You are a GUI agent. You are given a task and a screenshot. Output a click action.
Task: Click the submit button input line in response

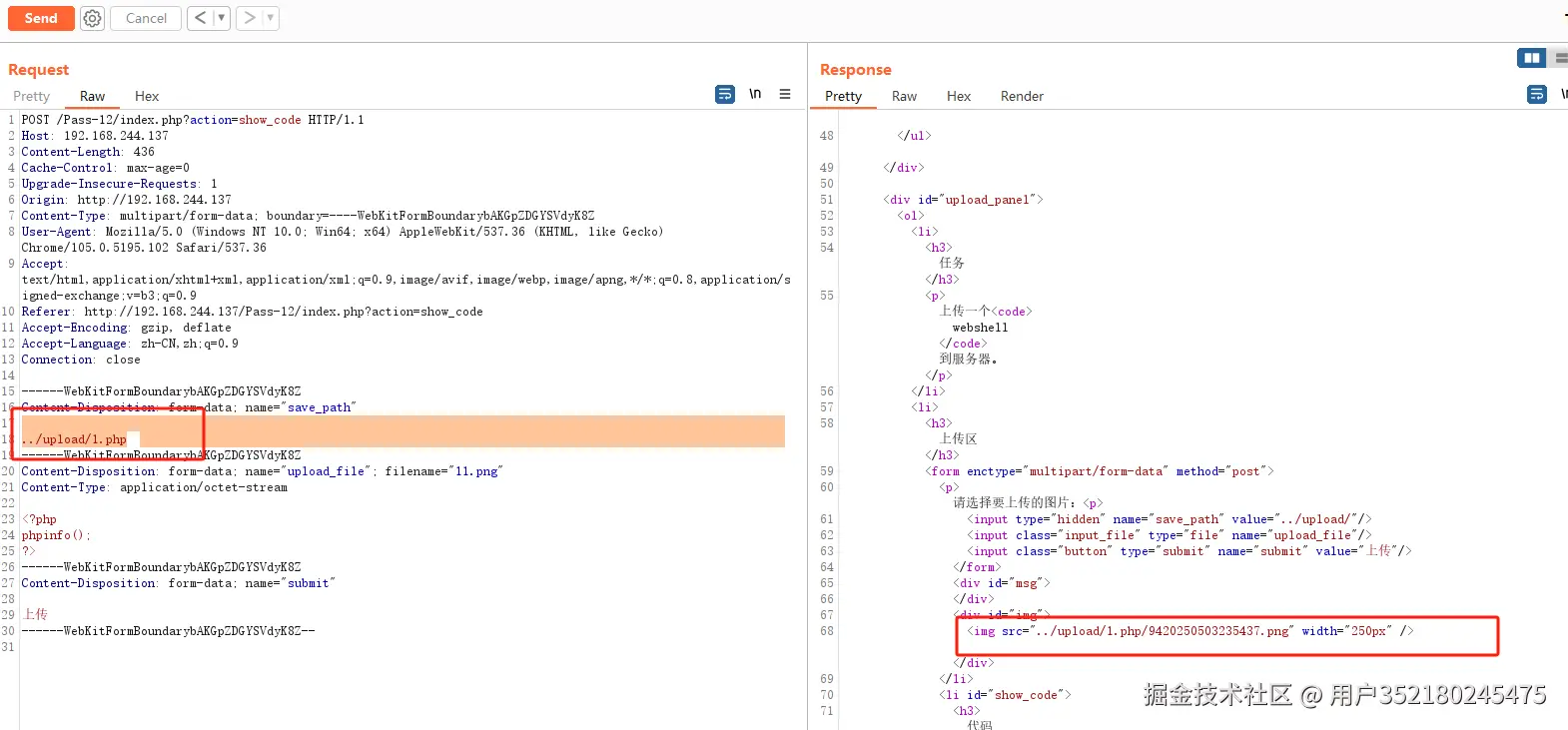[1188, 551]
